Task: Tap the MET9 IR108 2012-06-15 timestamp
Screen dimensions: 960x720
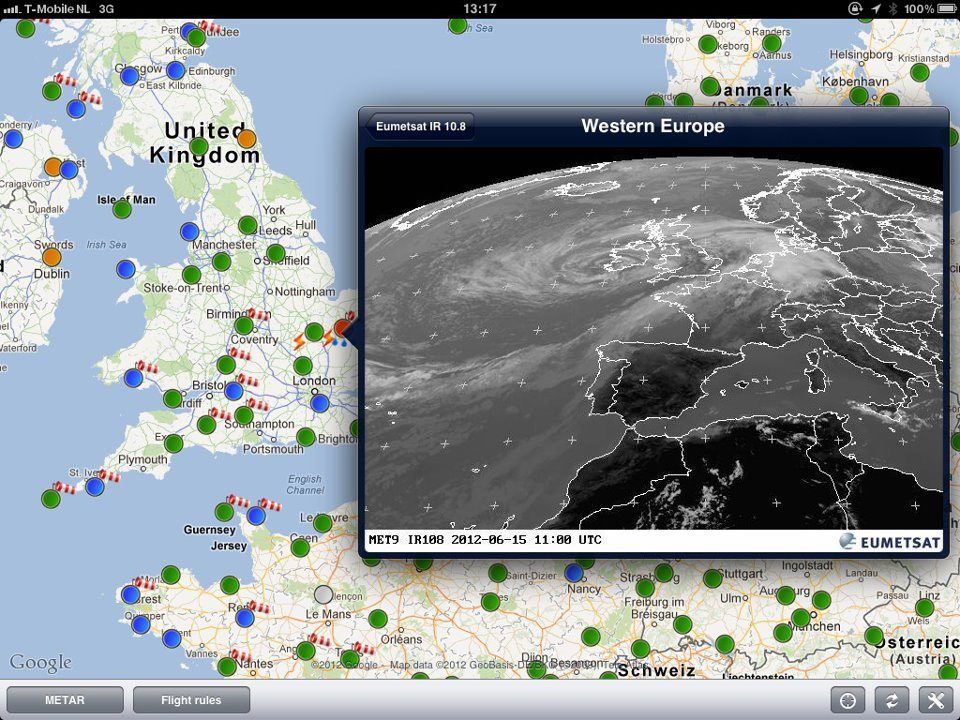Action: (x=484, y=540)
